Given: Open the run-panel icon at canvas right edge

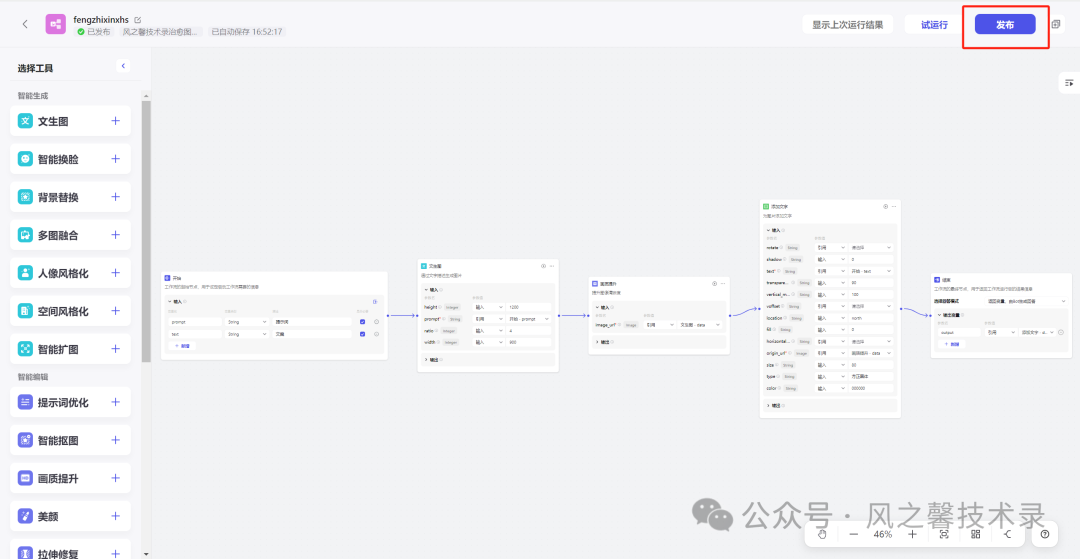Looking at the screenshot, I should [1069, 83].
